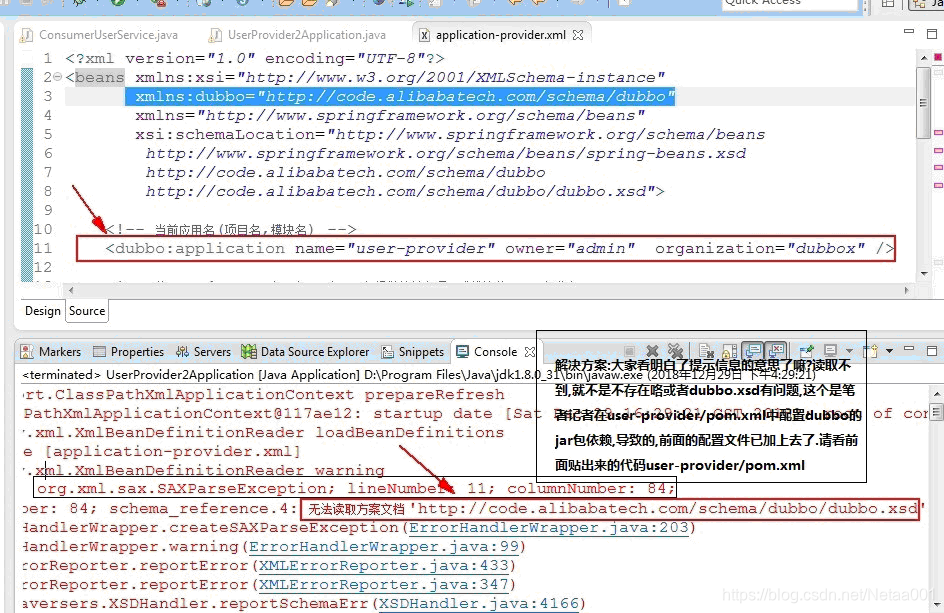Click the highlighted xmlns:dubbo attribute on line 3
This screenshot has width=944, height=613.
coord(400,96)
